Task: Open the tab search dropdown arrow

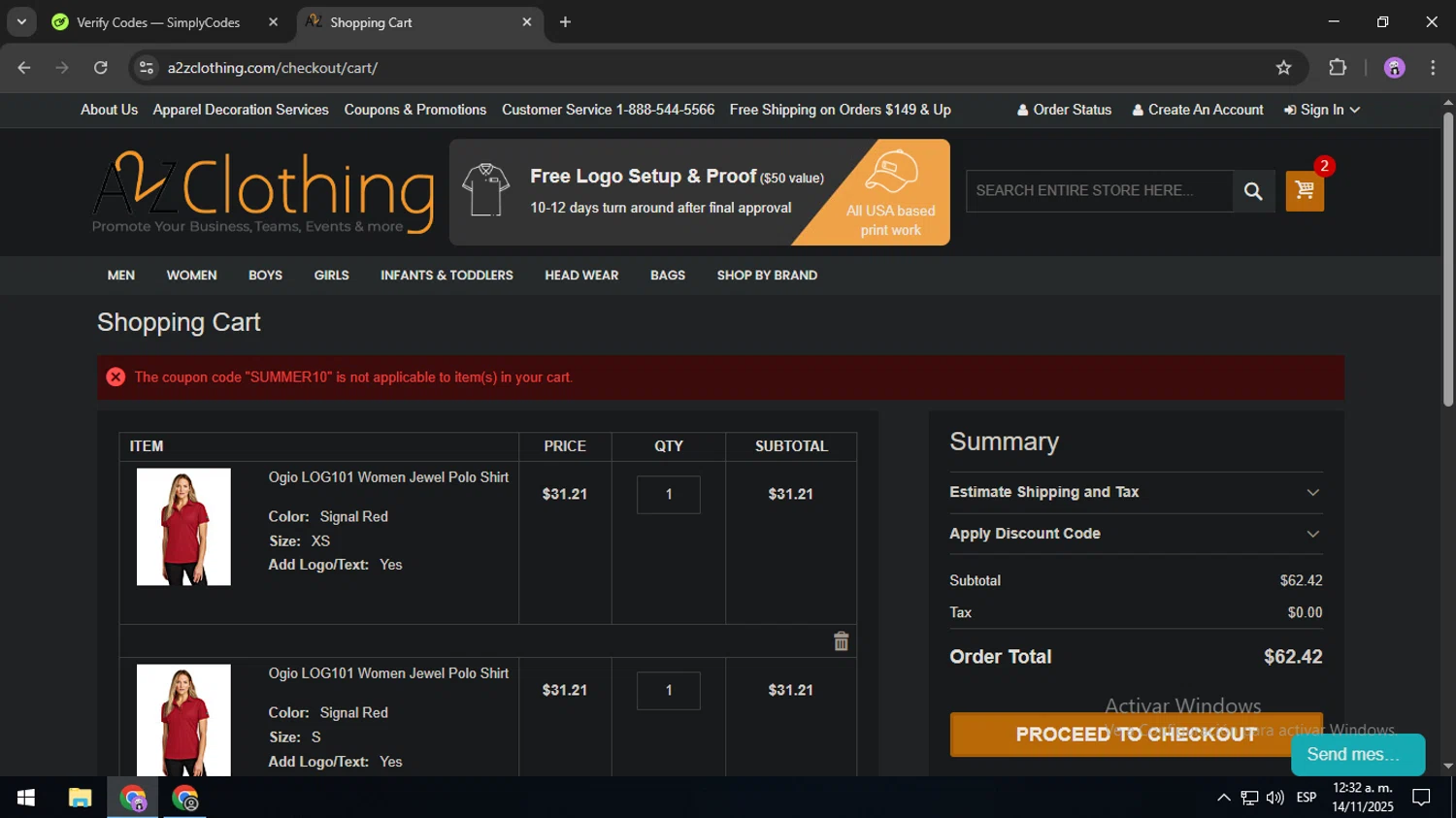Action: [21, 22]
